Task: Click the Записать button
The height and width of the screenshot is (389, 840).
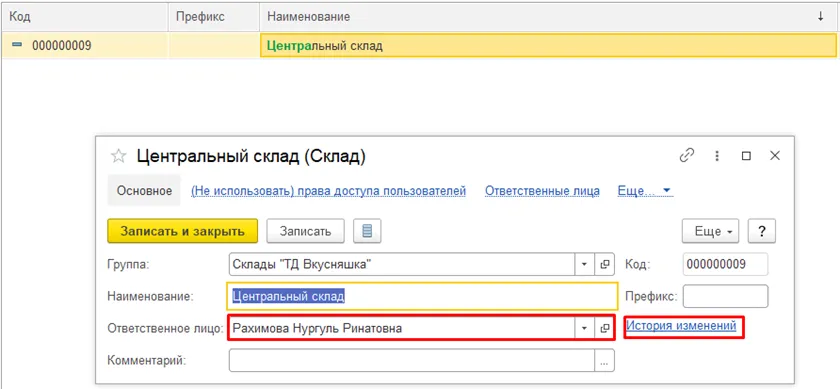Action: tap(306, 231)
